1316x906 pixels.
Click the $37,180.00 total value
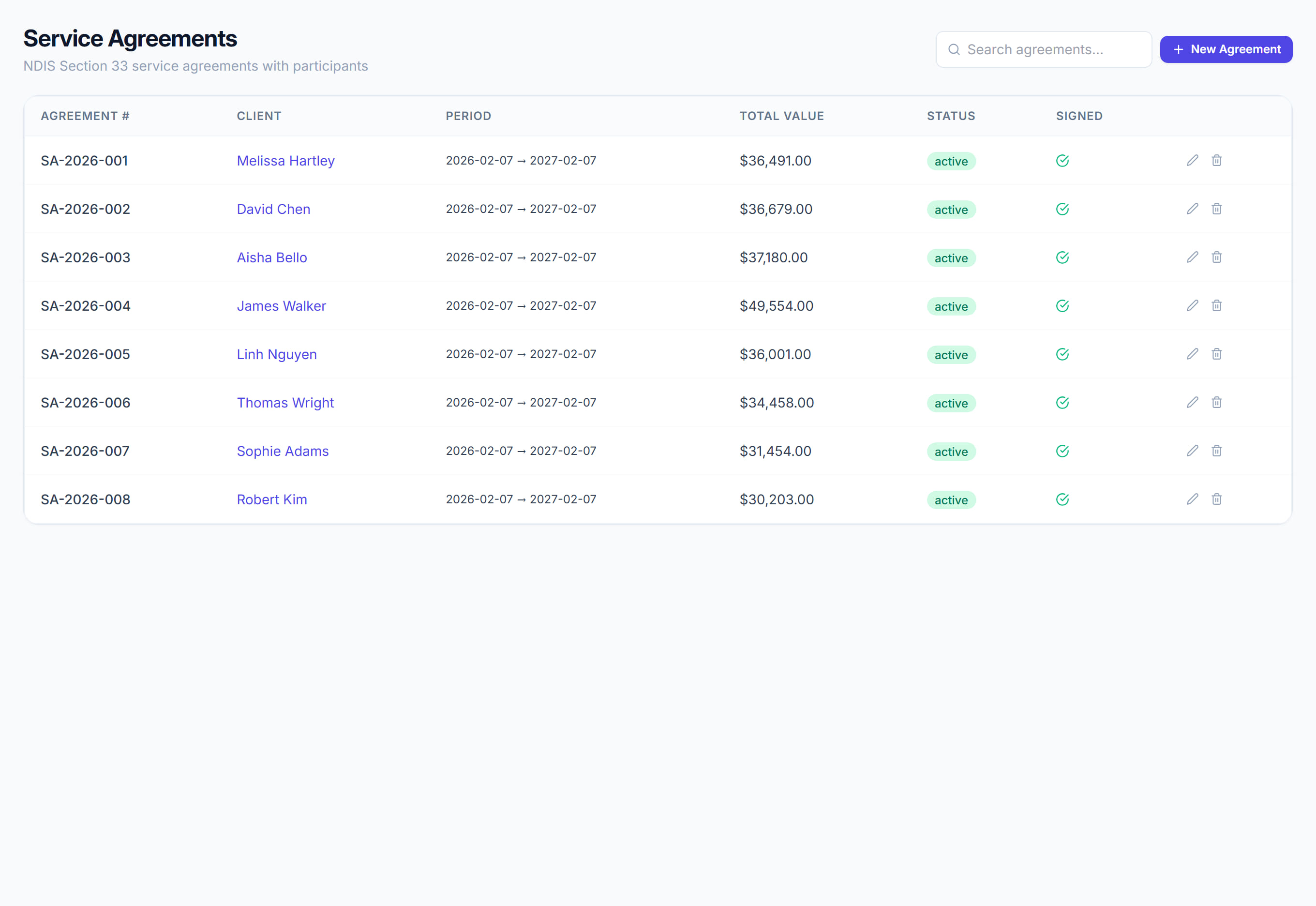click(774, 257)
